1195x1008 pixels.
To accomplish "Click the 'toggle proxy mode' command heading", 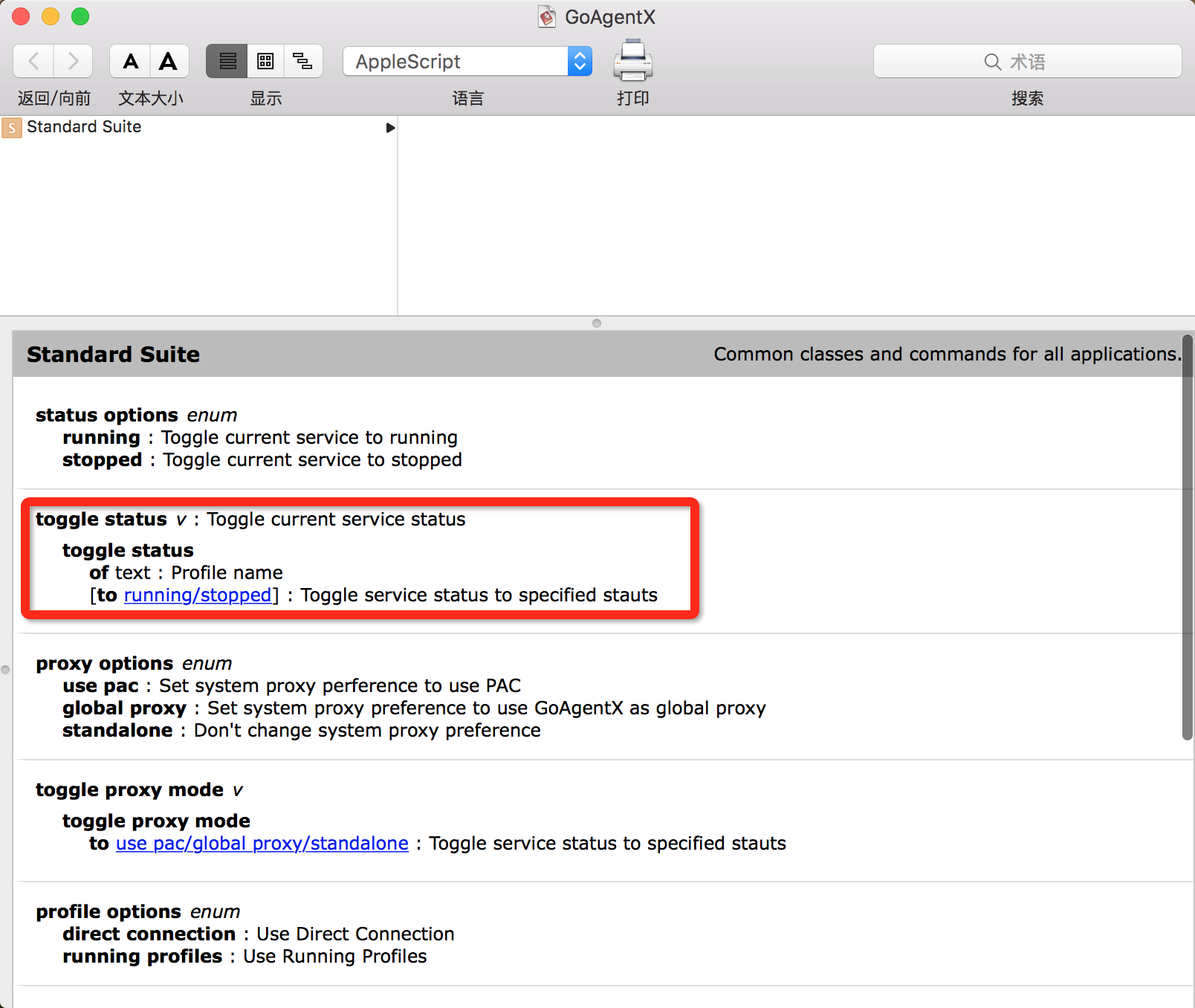I will 129,789.
